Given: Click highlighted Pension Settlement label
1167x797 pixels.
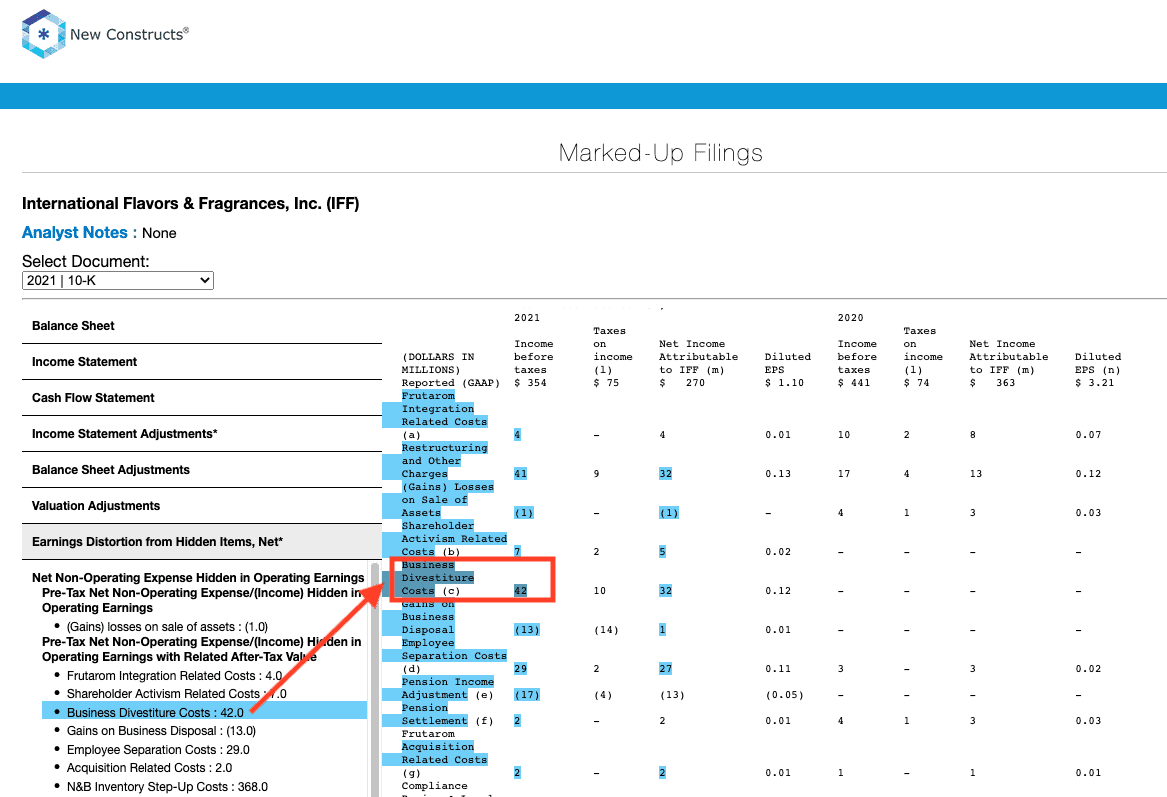Looking at the screenshot, I should point(435,714).
